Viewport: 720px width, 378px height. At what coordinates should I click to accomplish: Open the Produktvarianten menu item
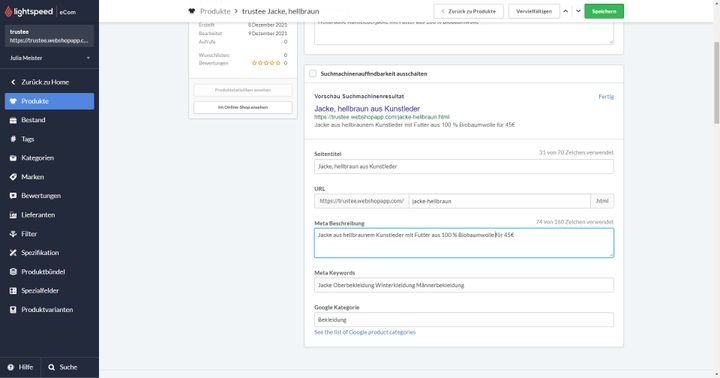tap(50, 310)
